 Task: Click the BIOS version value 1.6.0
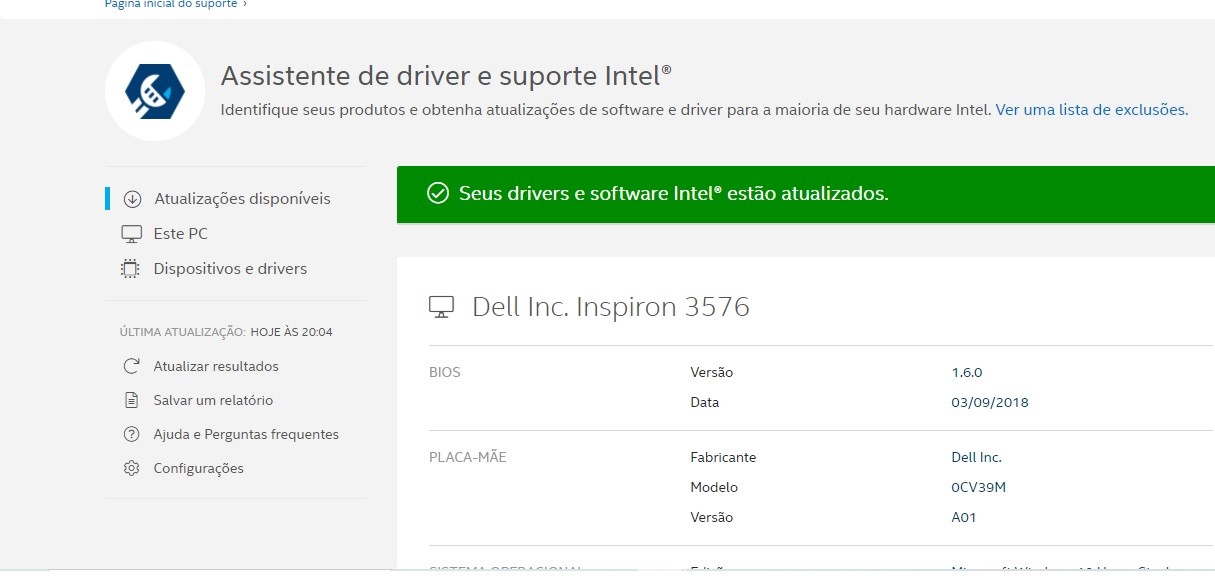point(967,373)
